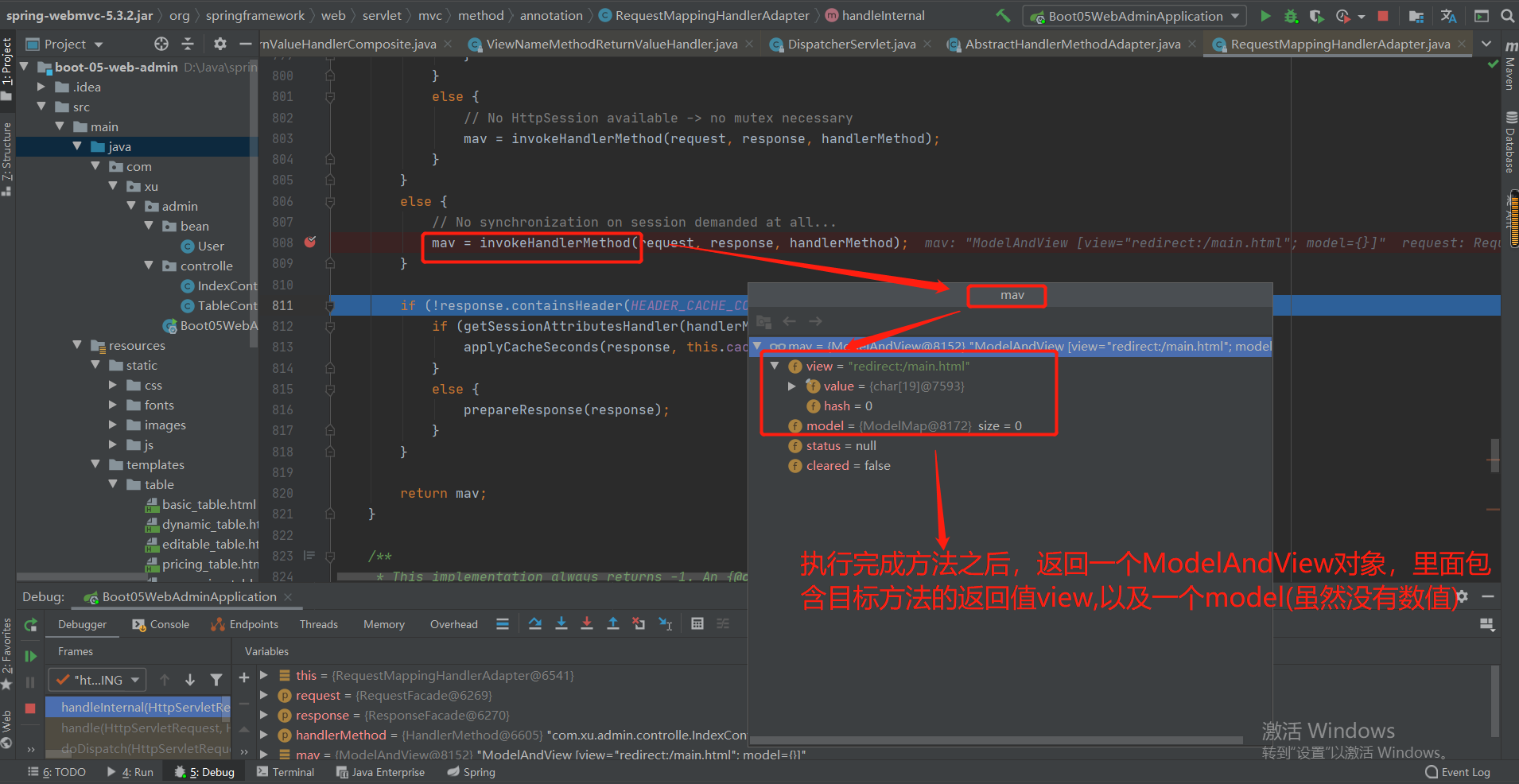Screen dimensions: 1519x784
Task: Click the locate/select opened file icon in Project panel
Action: point(161,44)
